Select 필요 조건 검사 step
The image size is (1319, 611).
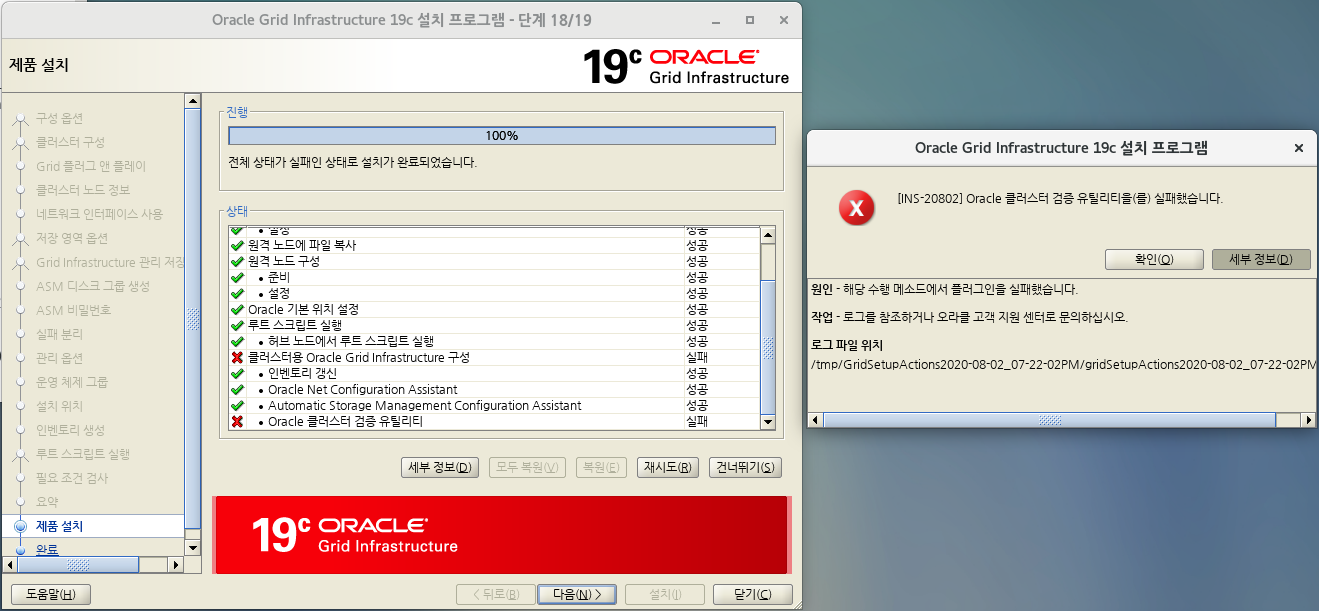72,478
